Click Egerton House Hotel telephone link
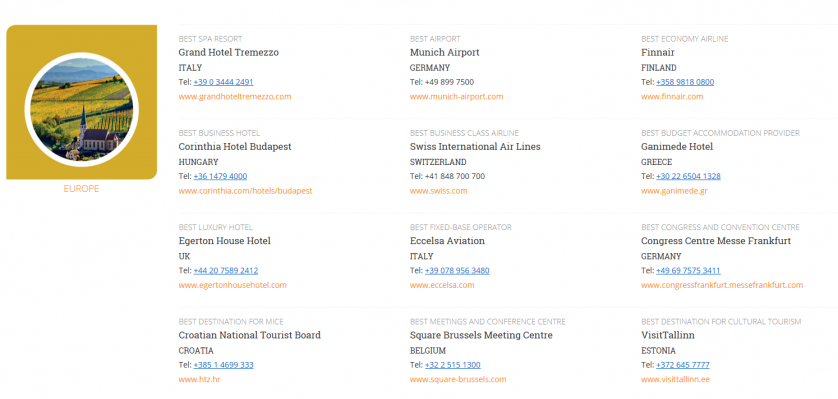 tap(226, 271)
